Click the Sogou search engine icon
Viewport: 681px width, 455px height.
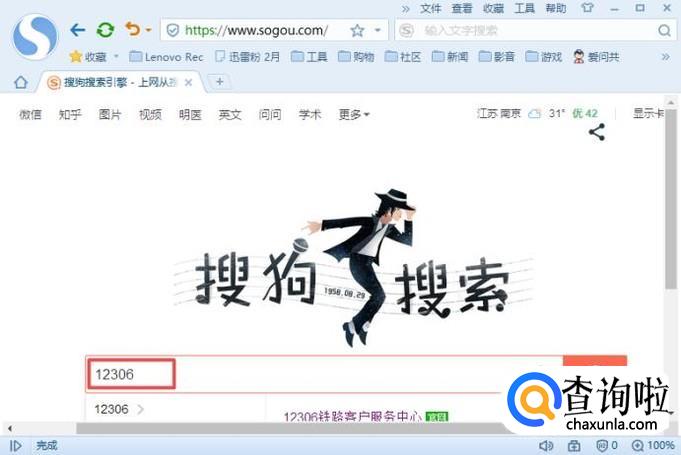coord(407,30)
